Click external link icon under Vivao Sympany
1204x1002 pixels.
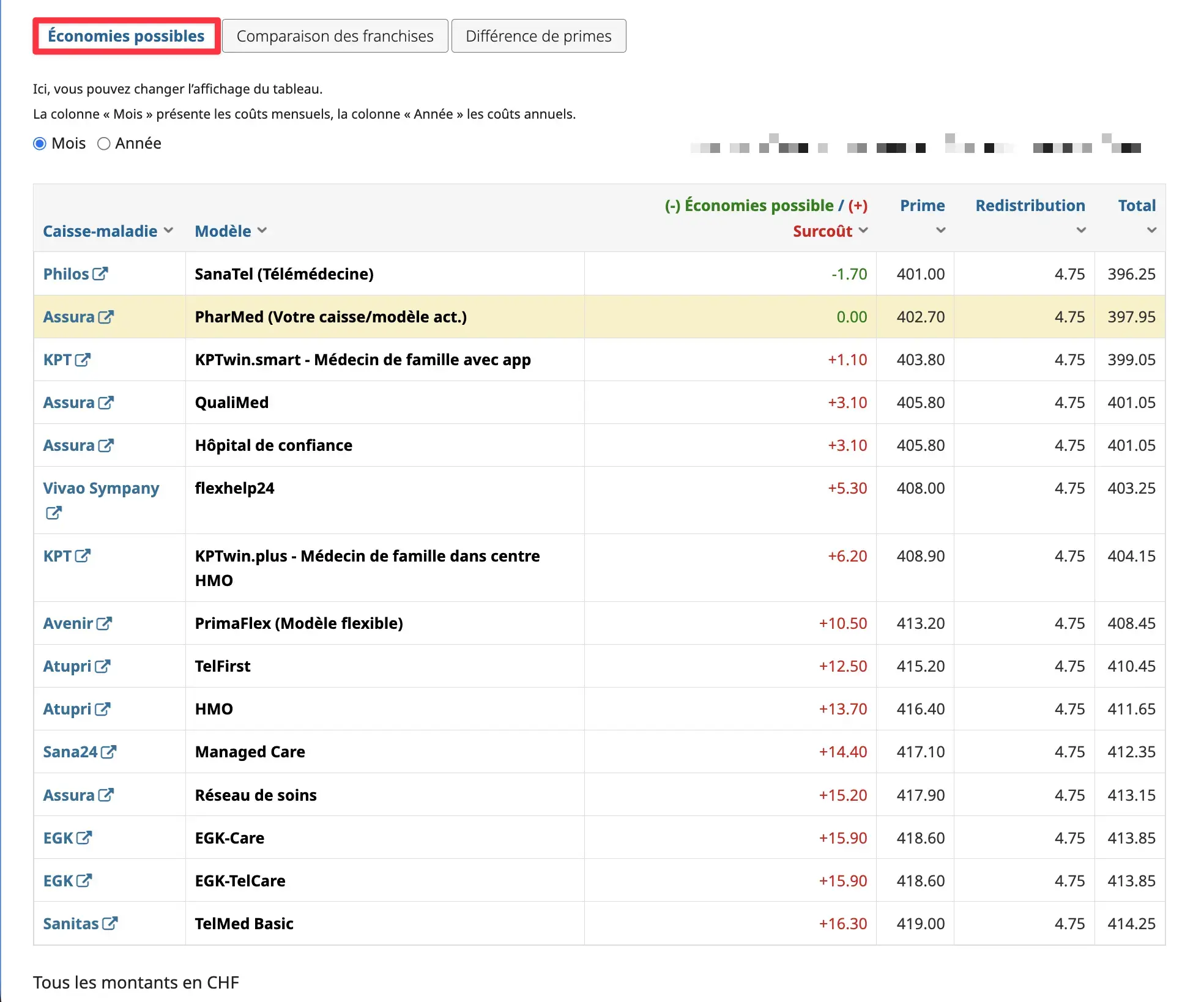54,513
